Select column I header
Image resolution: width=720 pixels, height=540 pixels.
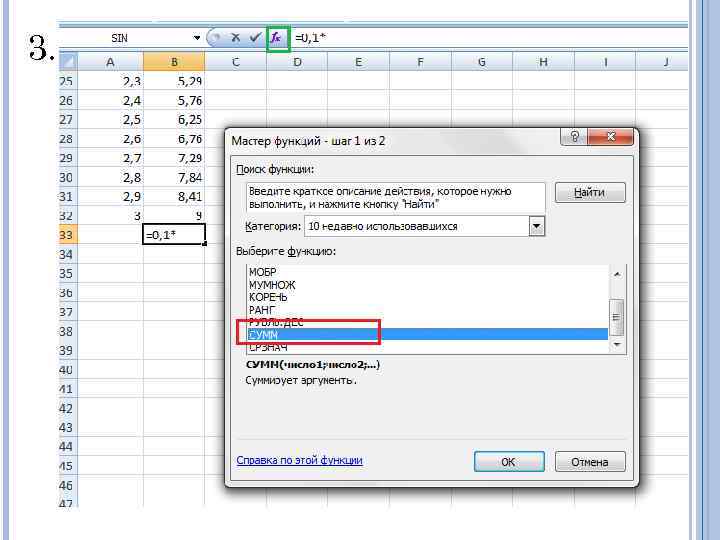(x=605, y=62)
